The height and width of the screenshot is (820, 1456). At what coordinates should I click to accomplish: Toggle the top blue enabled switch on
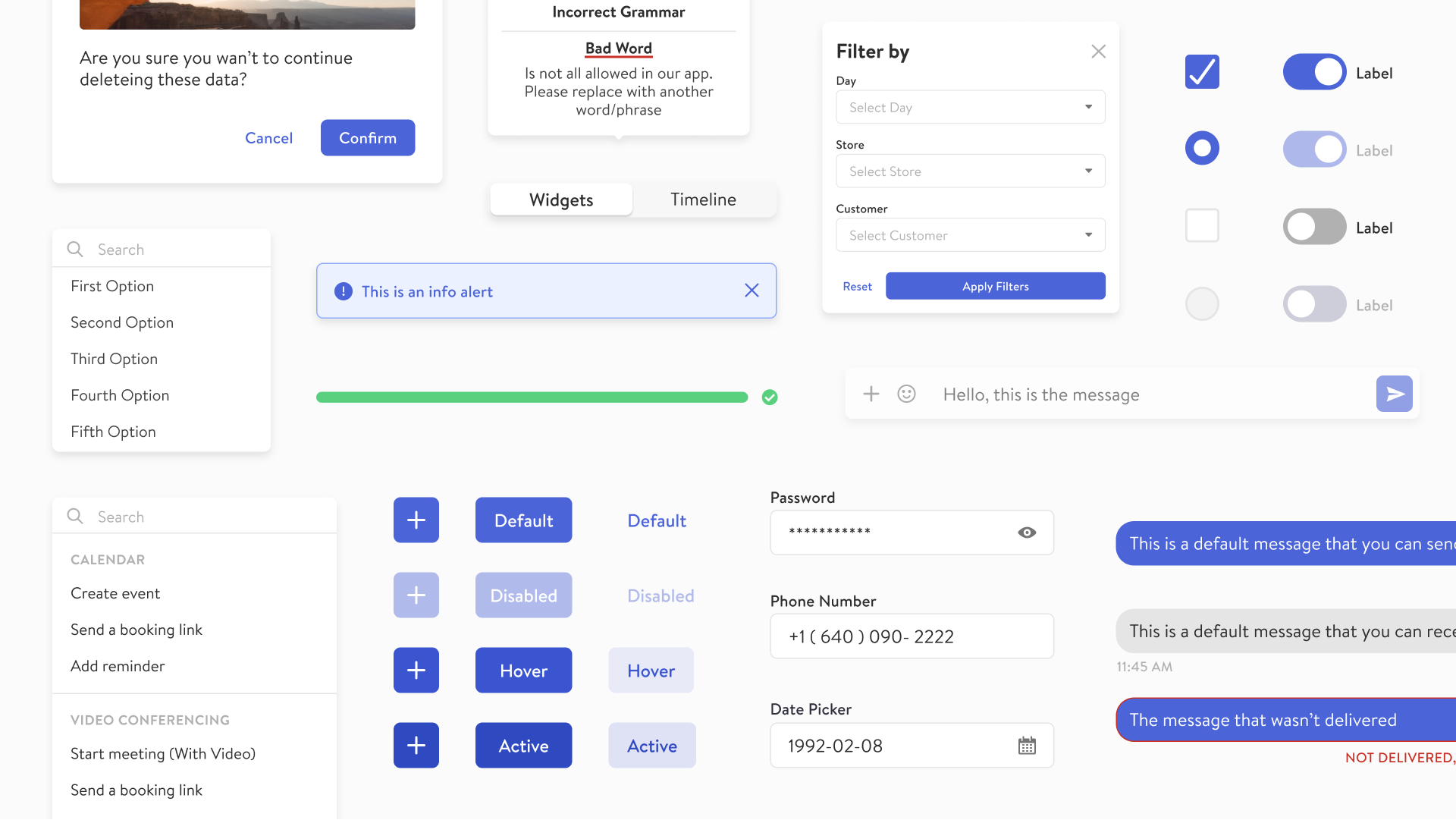(1313, 72)
